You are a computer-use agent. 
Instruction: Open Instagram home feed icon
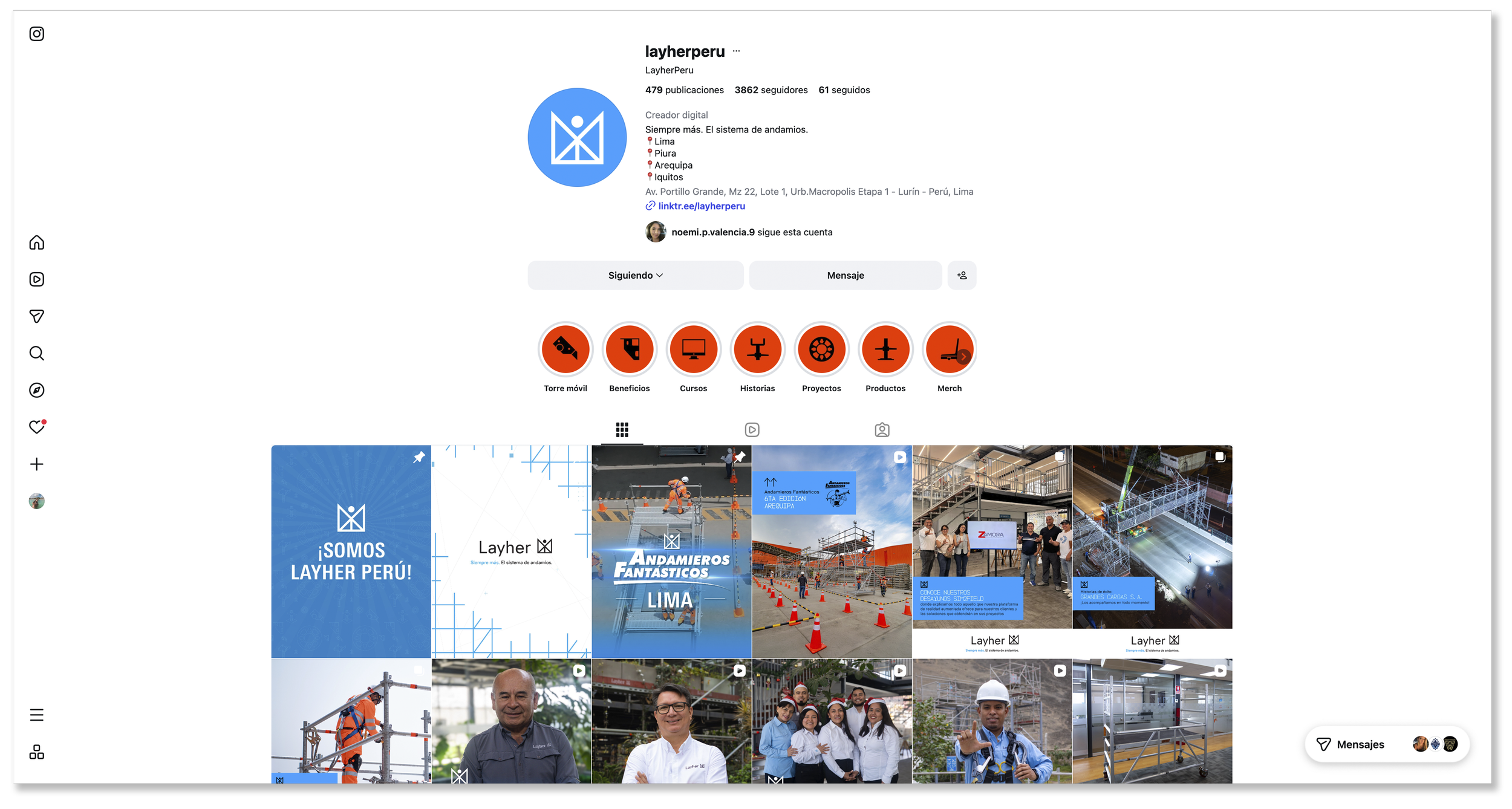tap(37, 242)
